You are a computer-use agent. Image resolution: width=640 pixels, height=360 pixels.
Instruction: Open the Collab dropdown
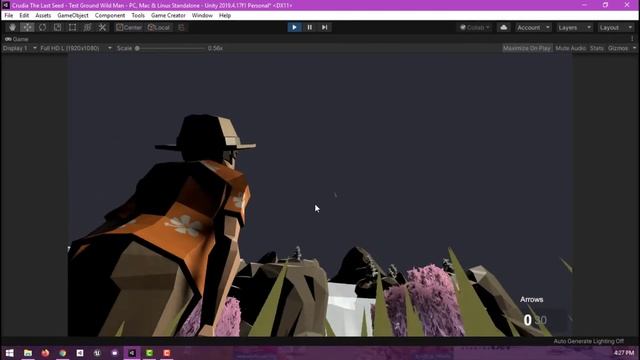click(x=475, y=27)
